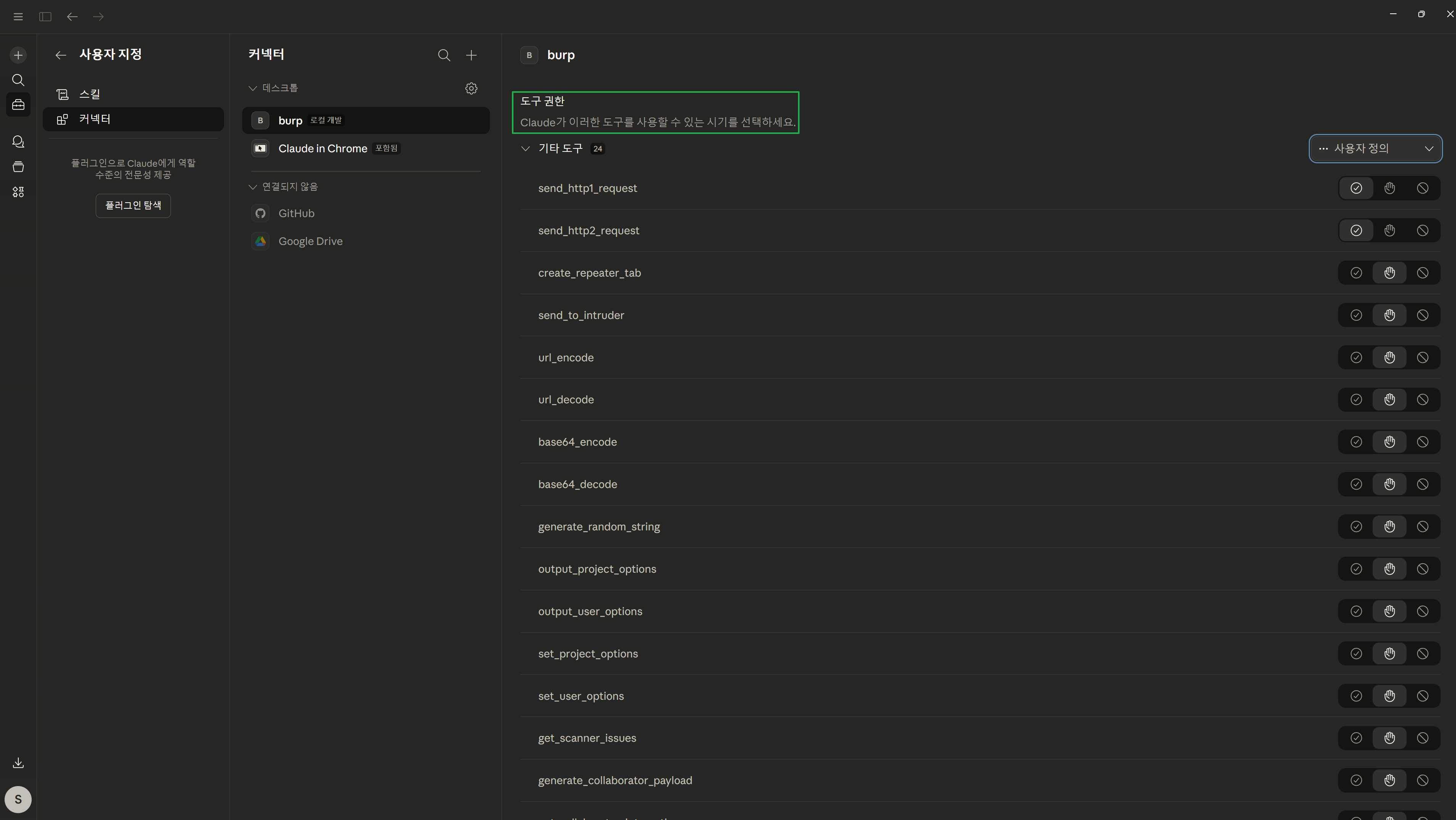Click the 플러그인 탐색 button

coord(133,205)
